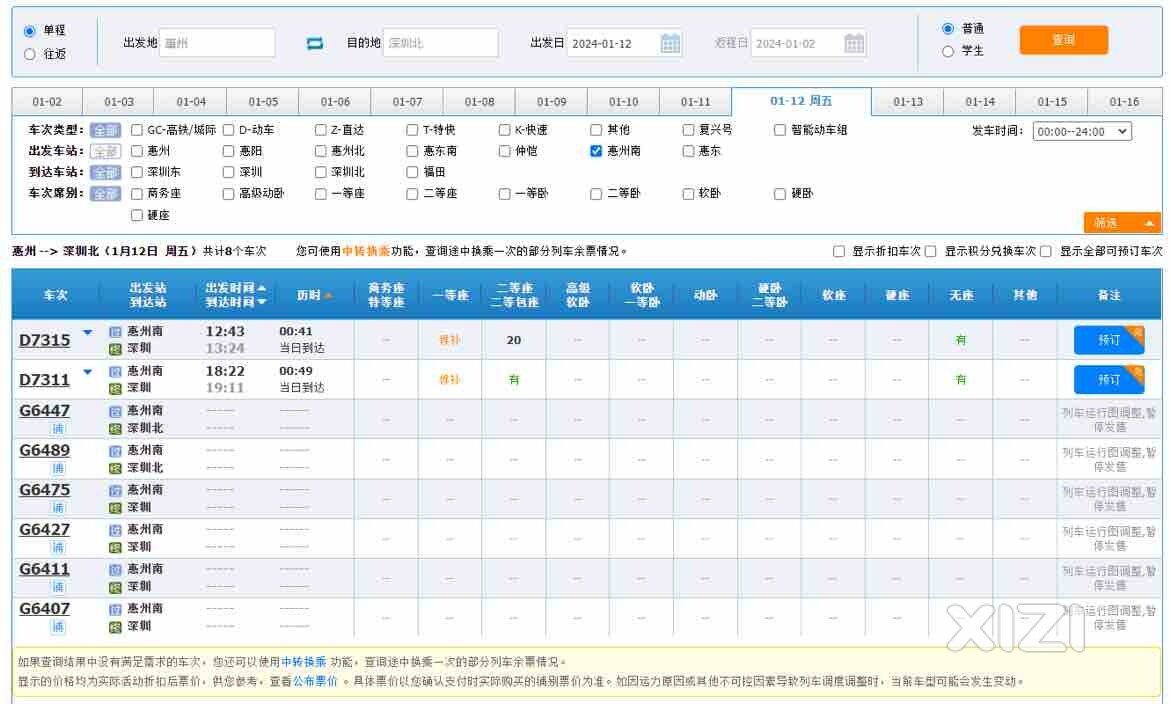Select 学生 student radio button
Image resolution: width=1171 pixels, height=704 pixels.
tap(948, 51)
